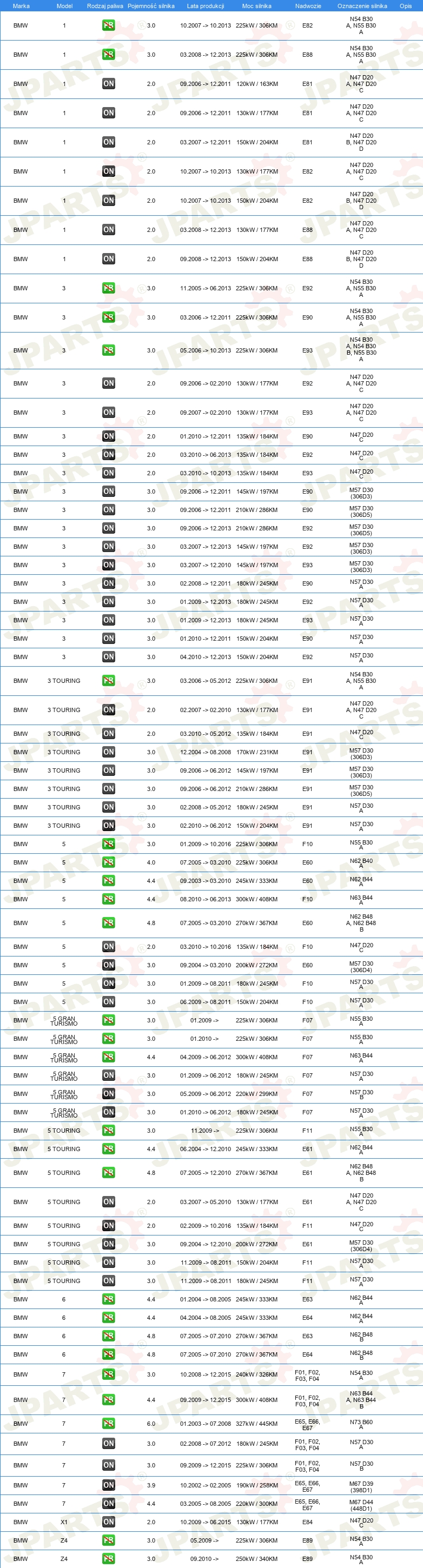The image size is (423, 1568).
Task: Select the 11.2005 -> 06.2013 production years cell
Action: pyautogui.click(x=205, y=289)
